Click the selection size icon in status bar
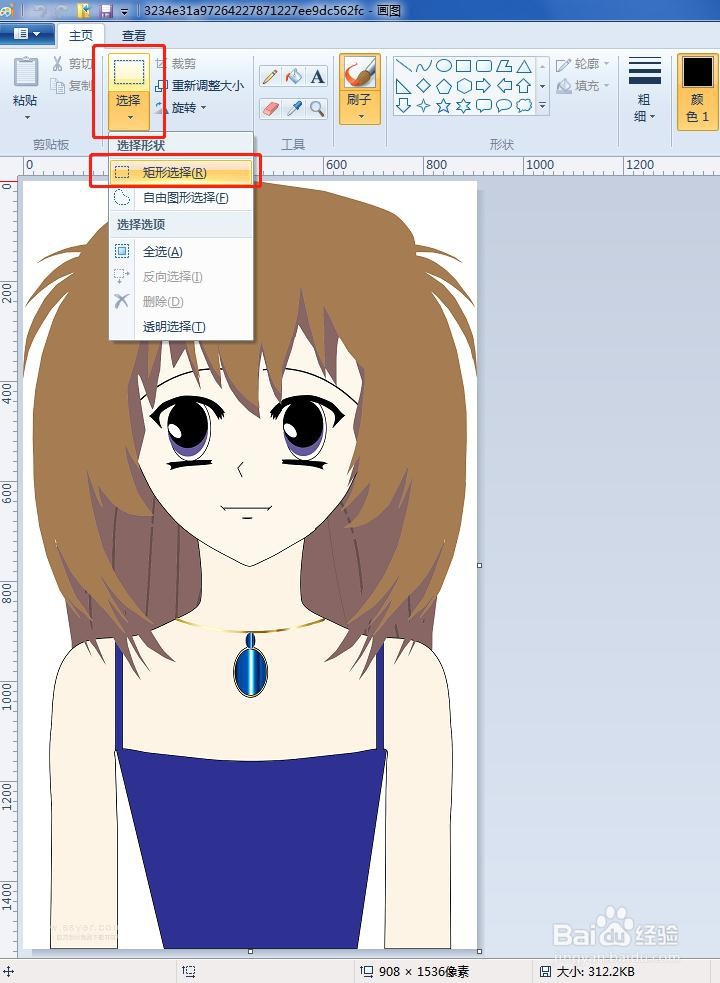This screenshot has width=720, height=983. 188,972
